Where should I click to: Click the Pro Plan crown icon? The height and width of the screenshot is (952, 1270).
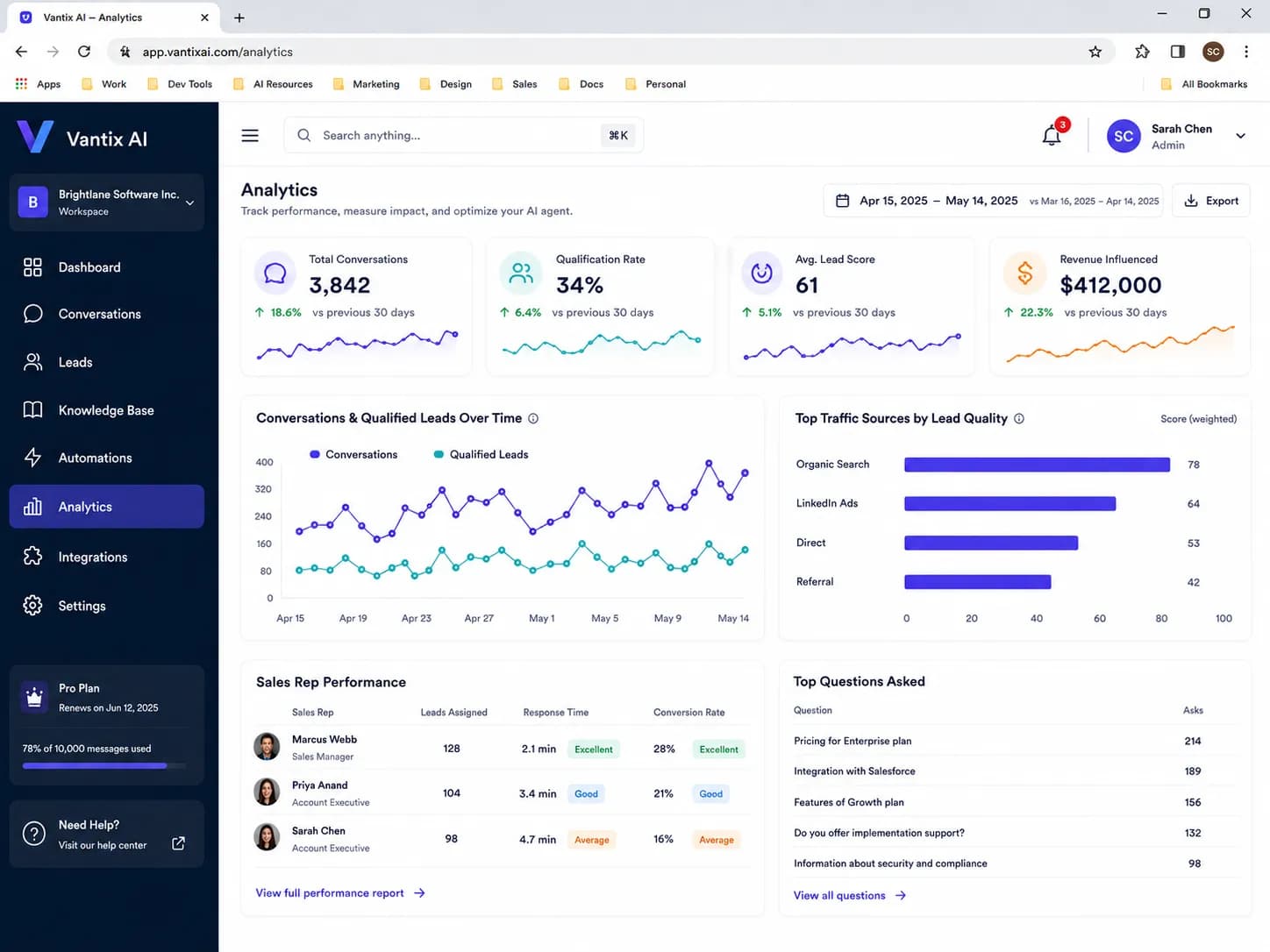[x=34, y=698]
